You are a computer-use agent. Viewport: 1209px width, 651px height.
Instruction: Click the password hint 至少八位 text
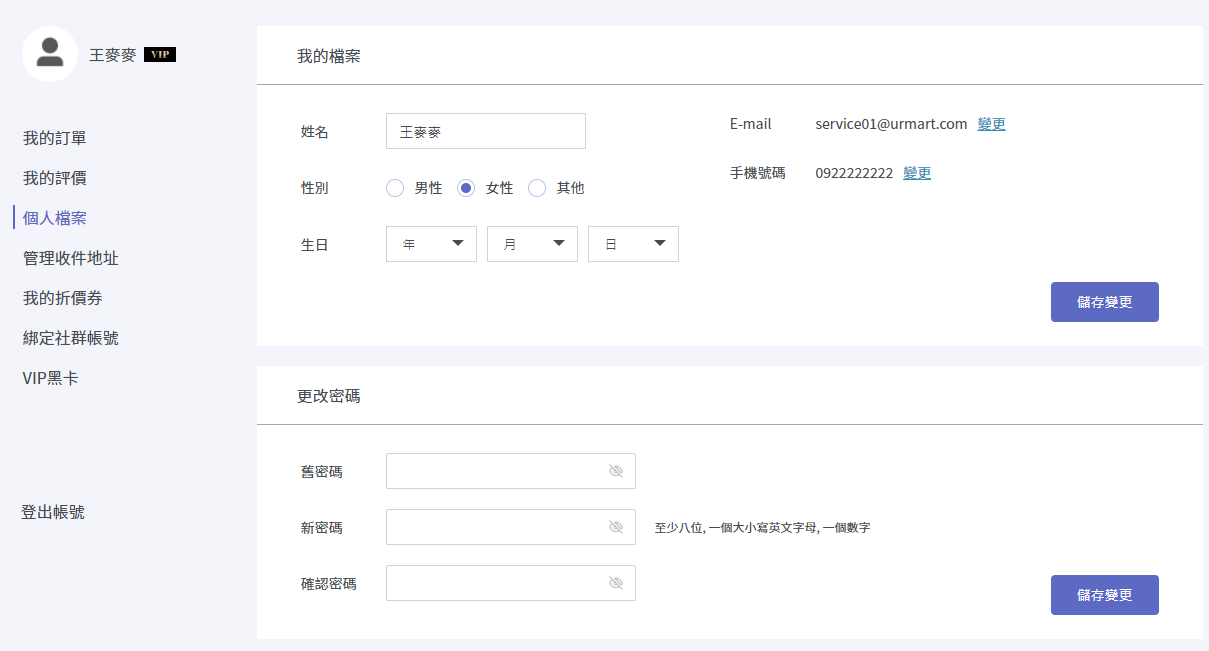pyautogui.click(x=763, y=527)
